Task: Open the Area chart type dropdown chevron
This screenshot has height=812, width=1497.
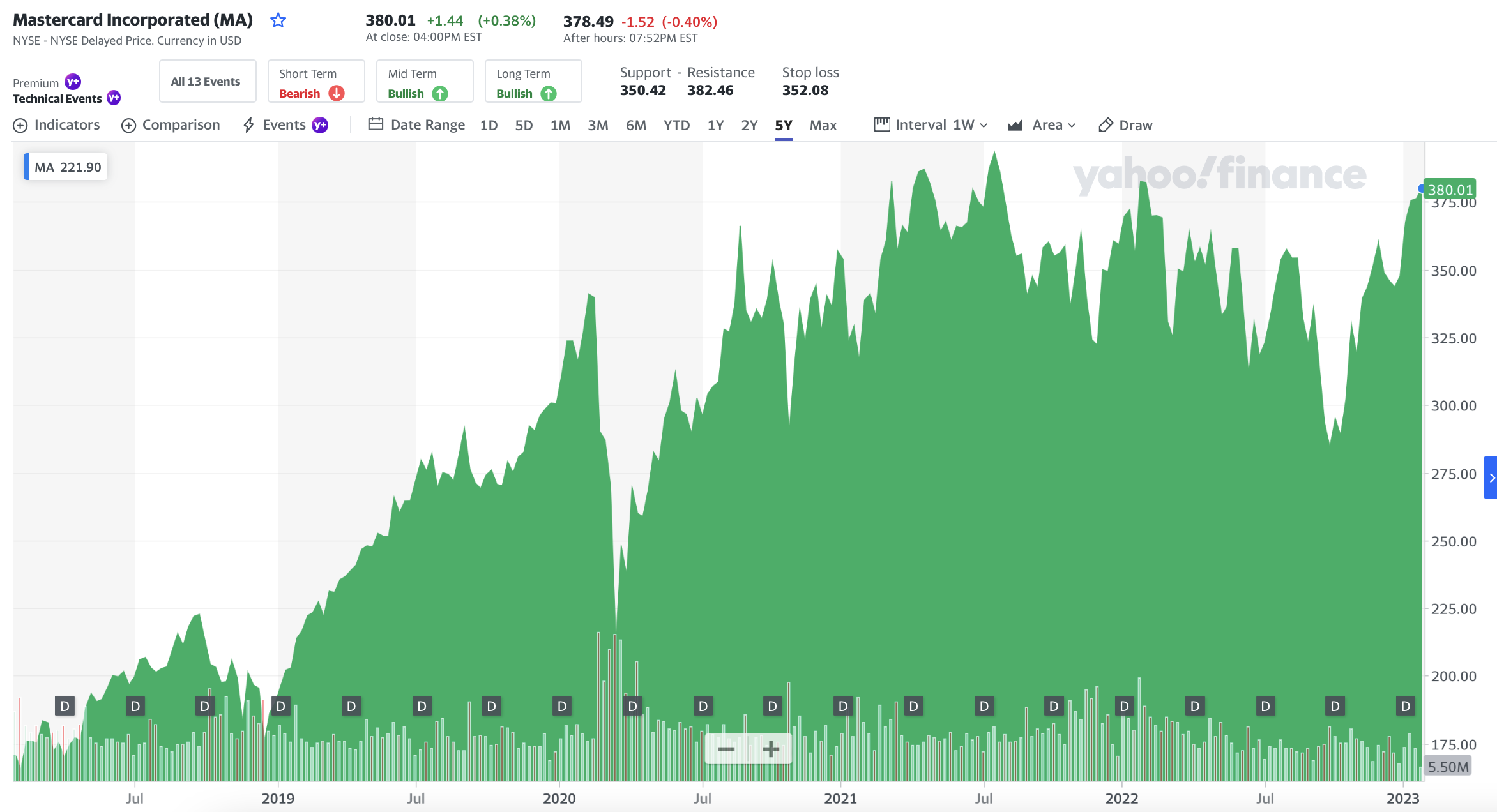Action: 1072,126
